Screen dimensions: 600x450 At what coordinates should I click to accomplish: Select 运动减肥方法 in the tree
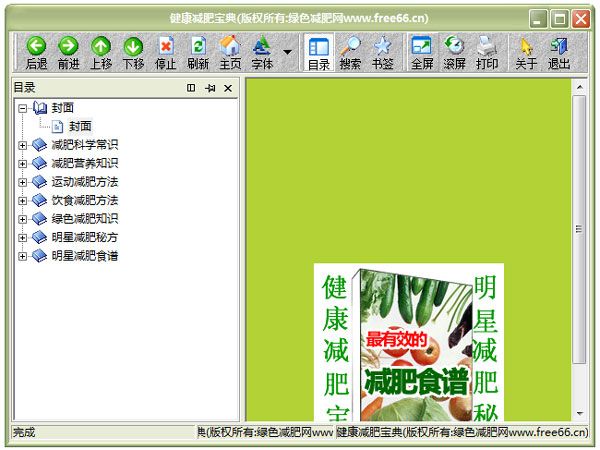pos(85,182)
